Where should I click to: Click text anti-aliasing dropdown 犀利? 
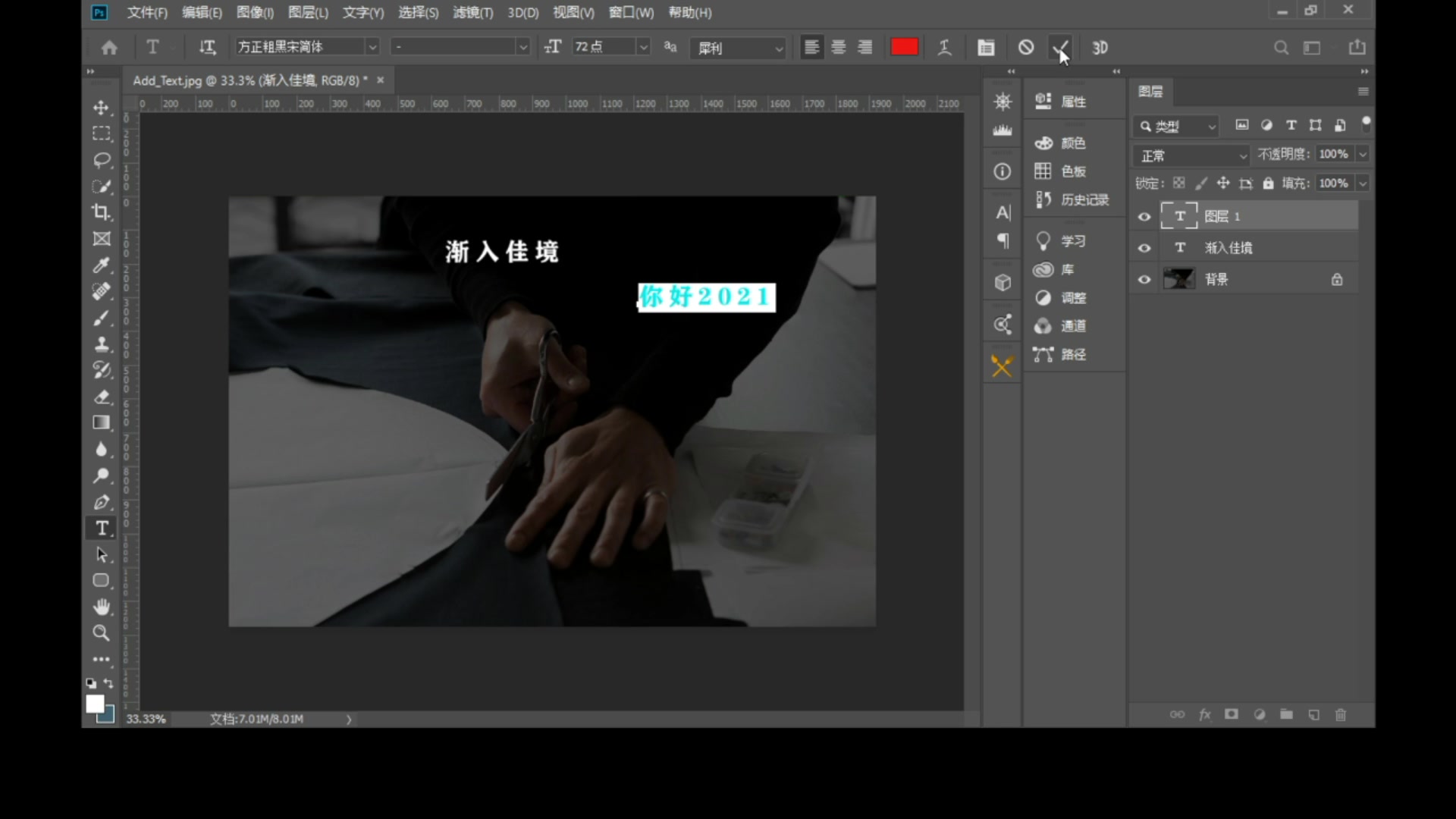(x=737, y=47)
